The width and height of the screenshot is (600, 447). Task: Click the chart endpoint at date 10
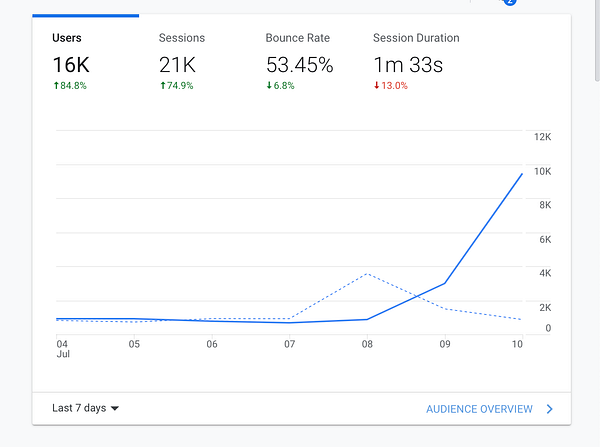click(522, 174)
